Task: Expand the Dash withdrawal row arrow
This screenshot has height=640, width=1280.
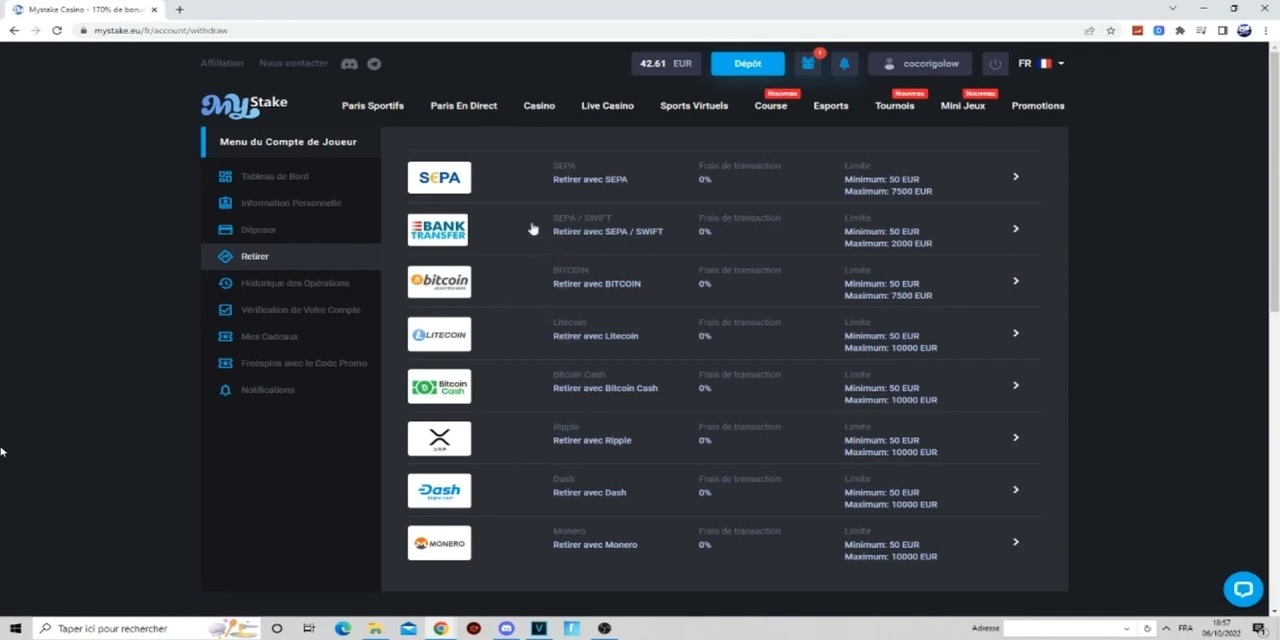Action: coord(1015,490)
